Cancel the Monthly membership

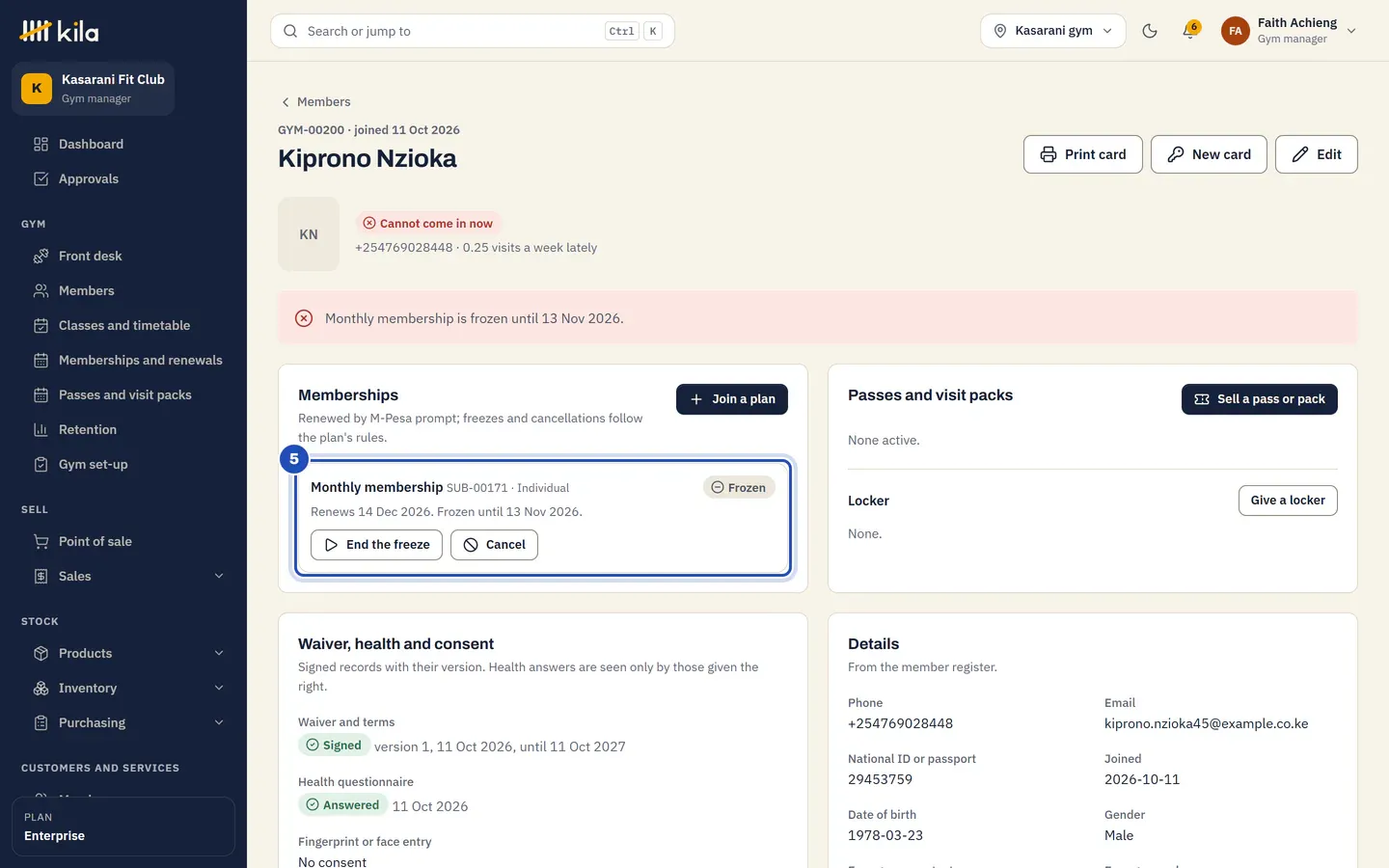[x=494, y=545]
